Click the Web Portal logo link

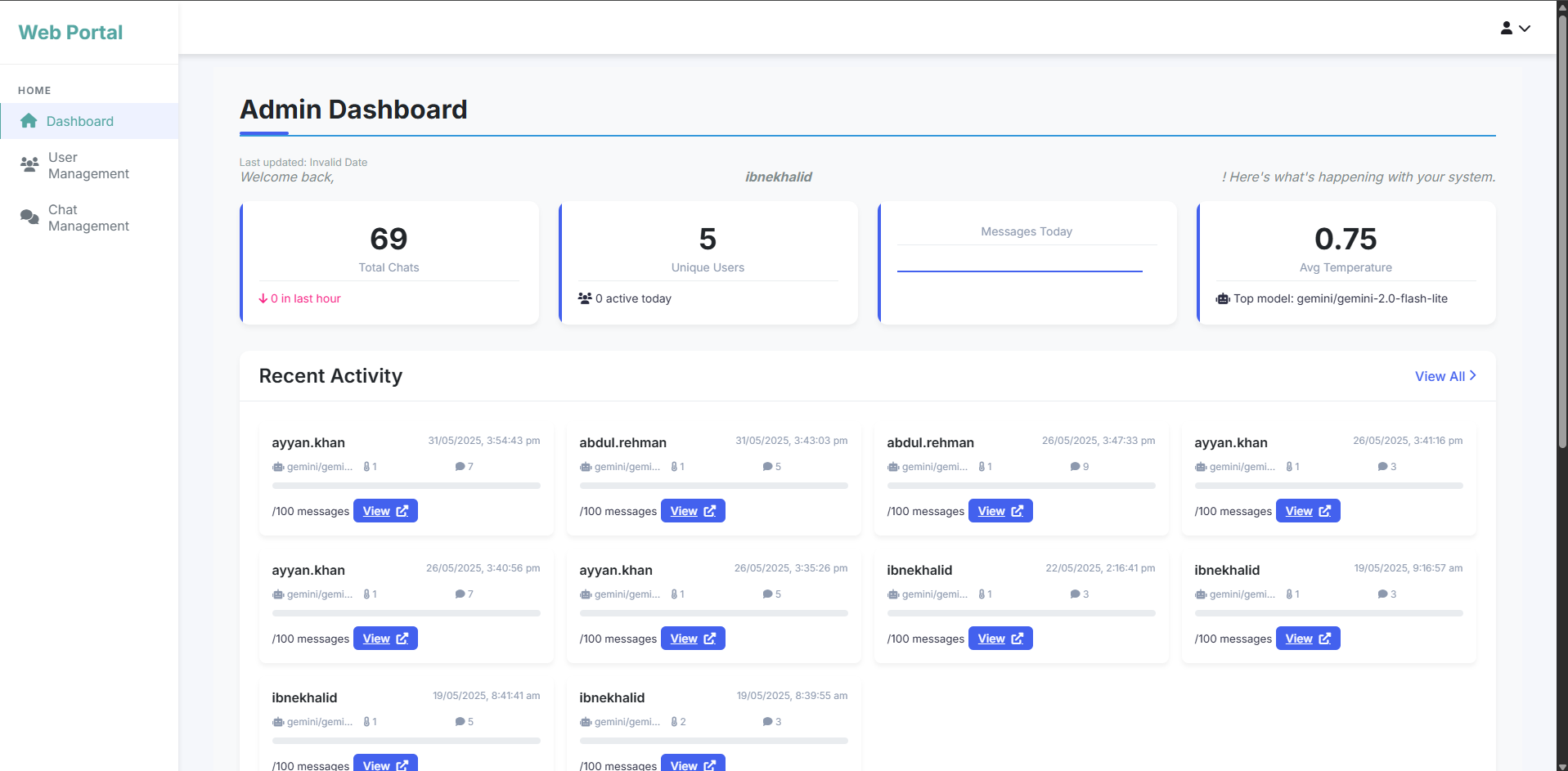coord(70,33)
